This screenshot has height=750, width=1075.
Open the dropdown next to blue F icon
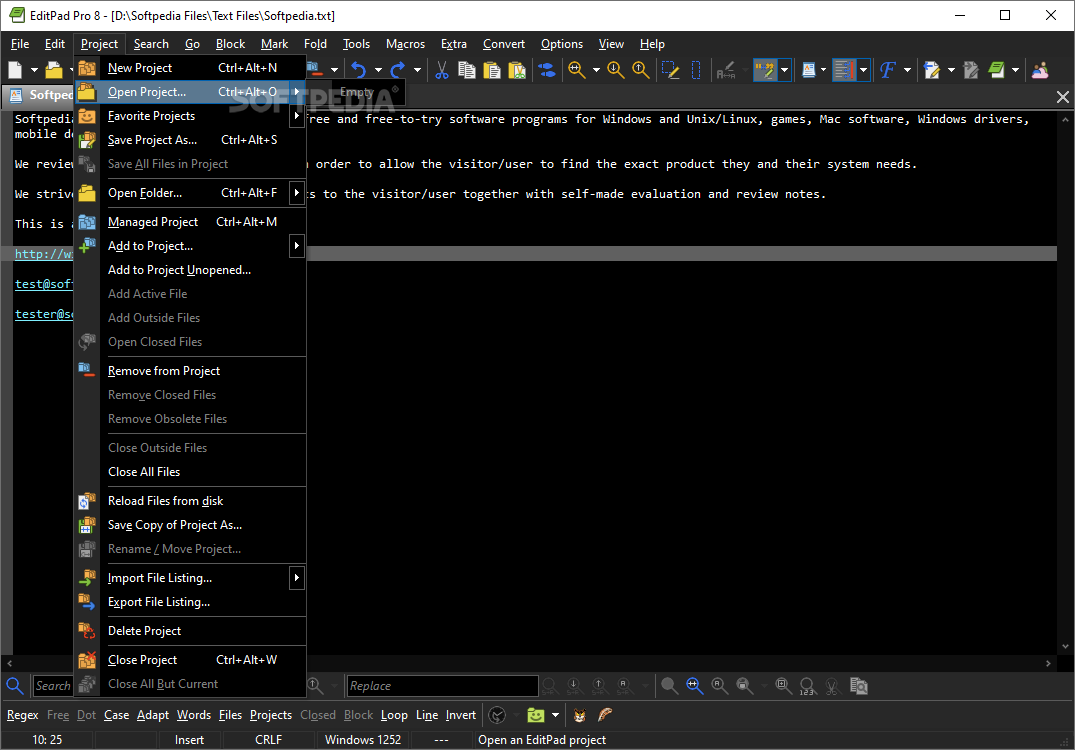point(908,70)
